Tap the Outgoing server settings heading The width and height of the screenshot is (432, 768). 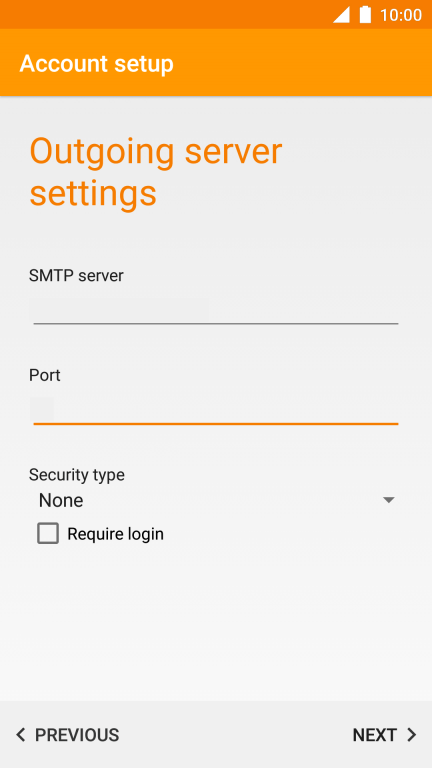156,172
